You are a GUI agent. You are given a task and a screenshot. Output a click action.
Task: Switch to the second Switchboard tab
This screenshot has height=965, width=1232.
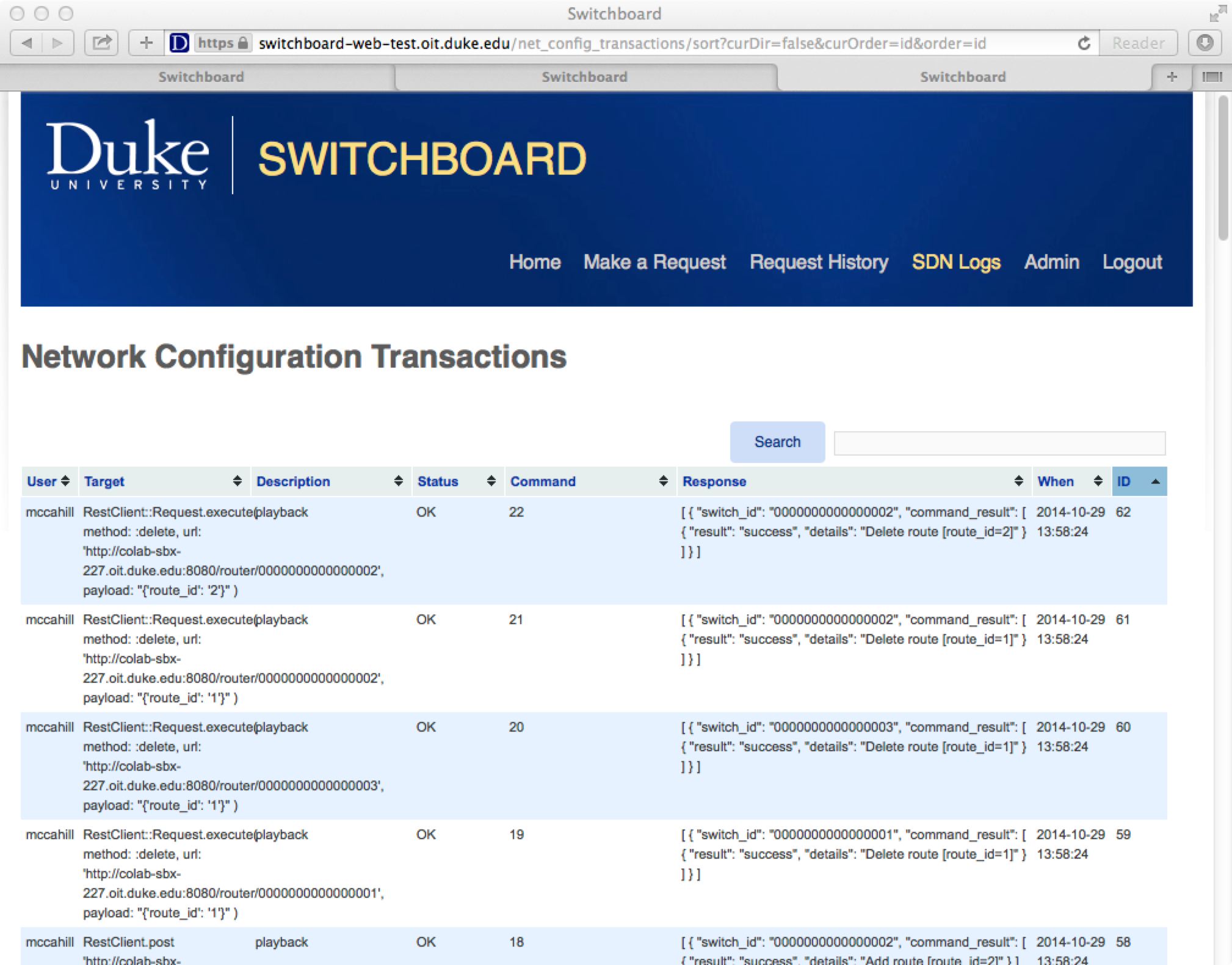point(584,77)
